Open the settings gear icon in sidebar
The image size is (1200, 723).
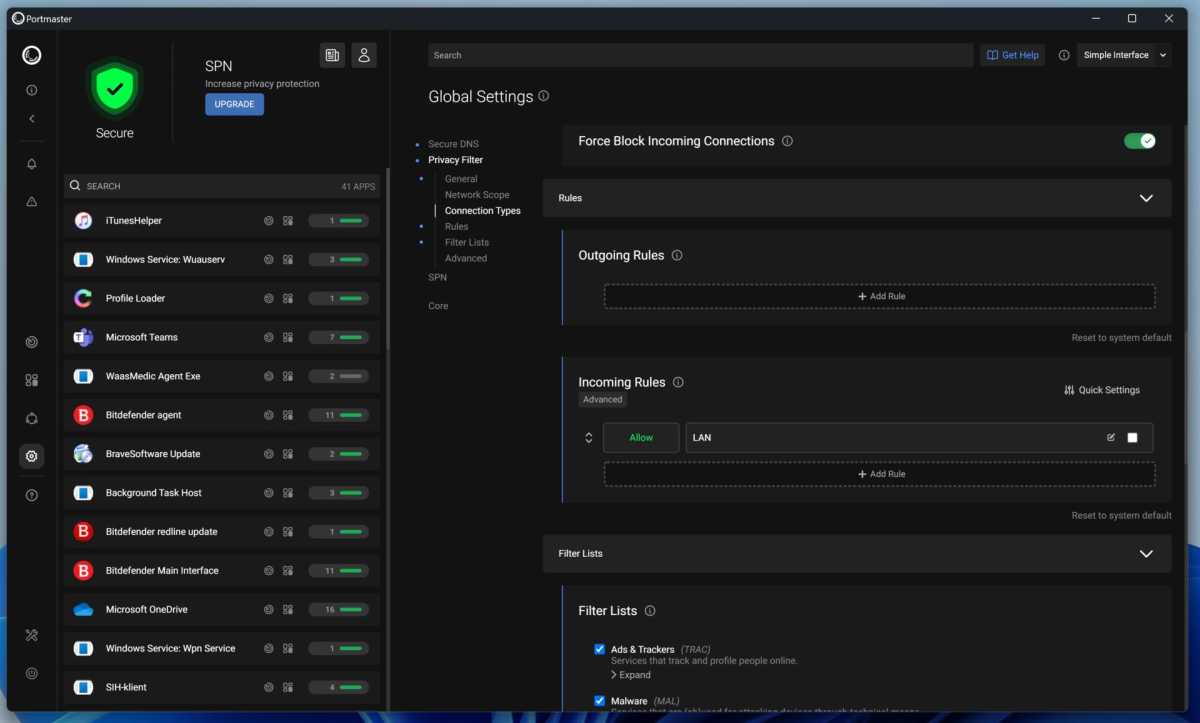(x=32, y=456)
